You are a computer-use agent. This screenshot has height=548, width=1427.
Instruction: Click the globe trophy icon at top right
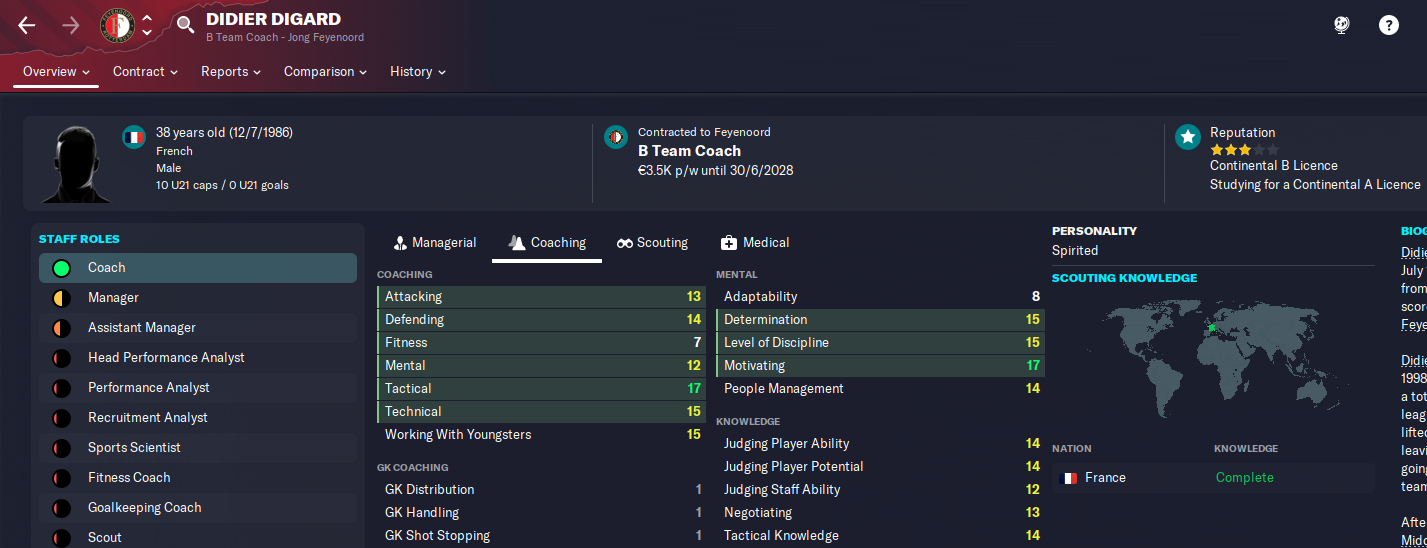point(1342,26)
